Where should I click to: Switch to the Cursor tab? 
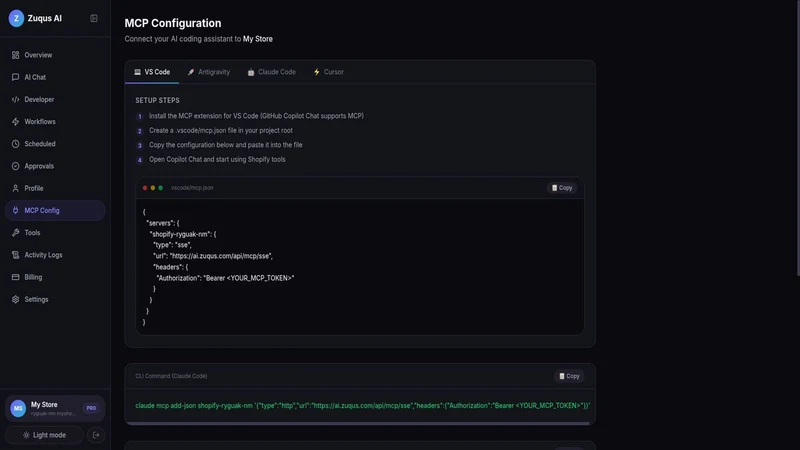pos(329,72)
